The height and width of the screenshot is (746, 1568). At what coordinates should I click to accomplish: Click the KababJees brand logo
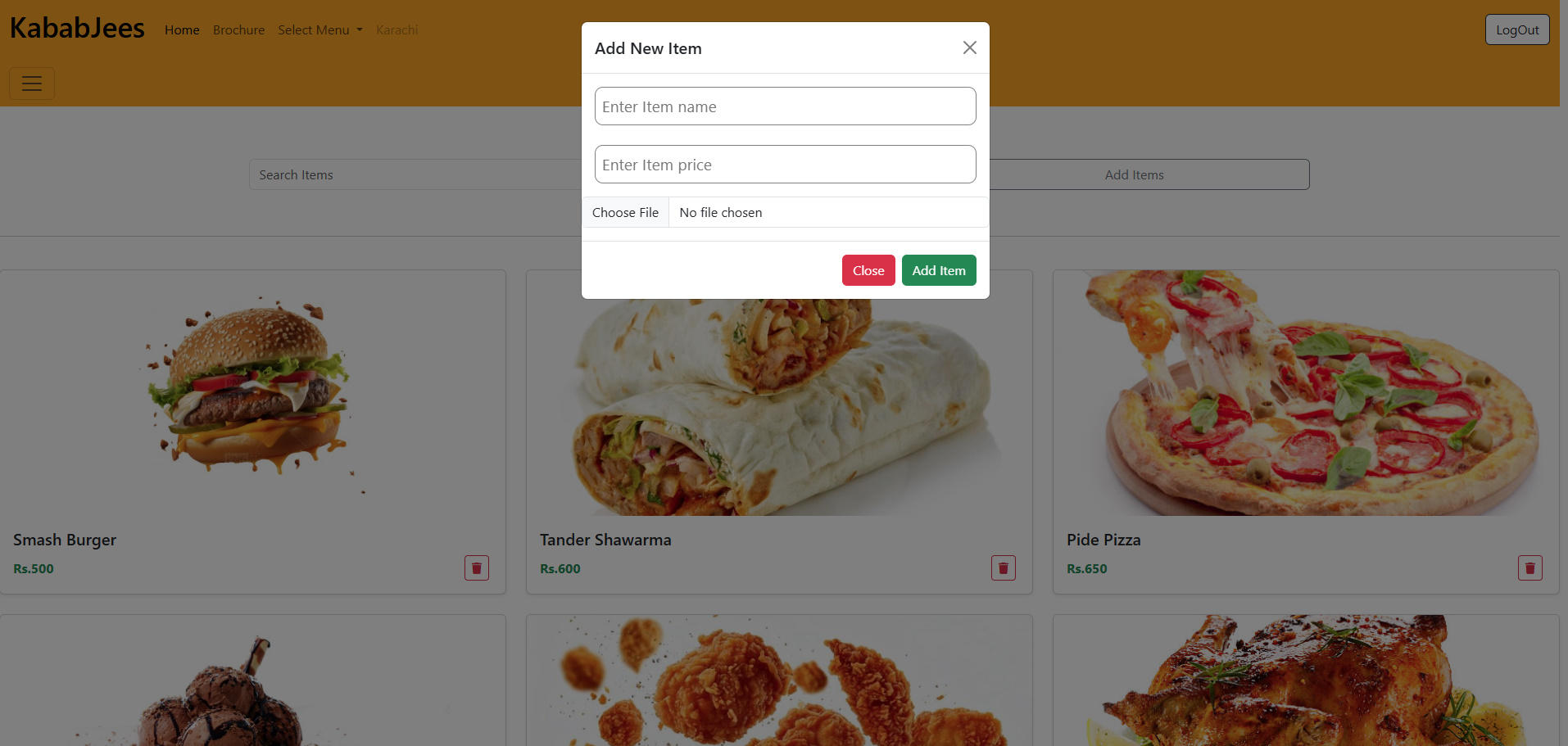pos(77,28)
